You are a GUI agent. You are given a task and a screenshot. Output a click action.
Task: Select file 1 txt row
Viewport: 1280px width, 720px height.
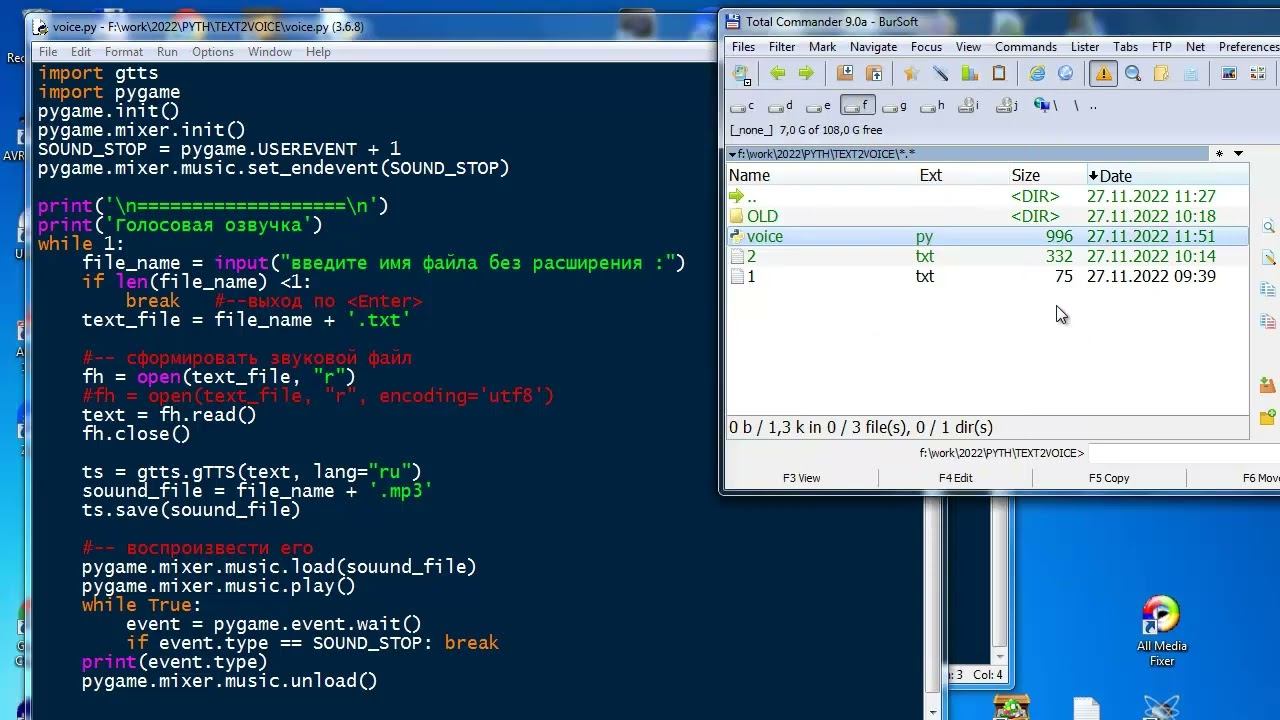tap(988, 276)
